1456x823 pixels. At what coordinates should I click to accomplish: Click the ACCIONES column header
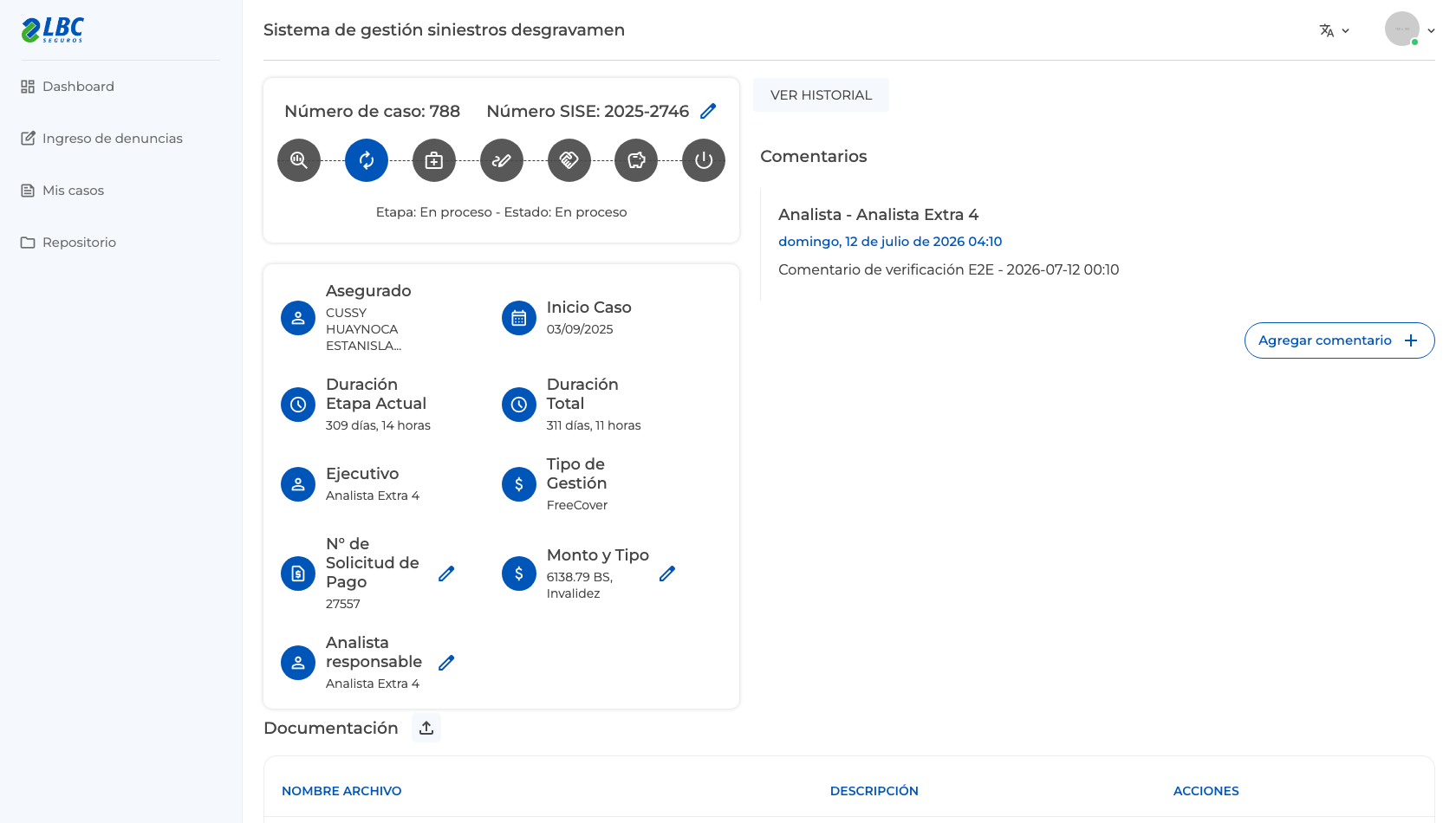coord(1206,791)
